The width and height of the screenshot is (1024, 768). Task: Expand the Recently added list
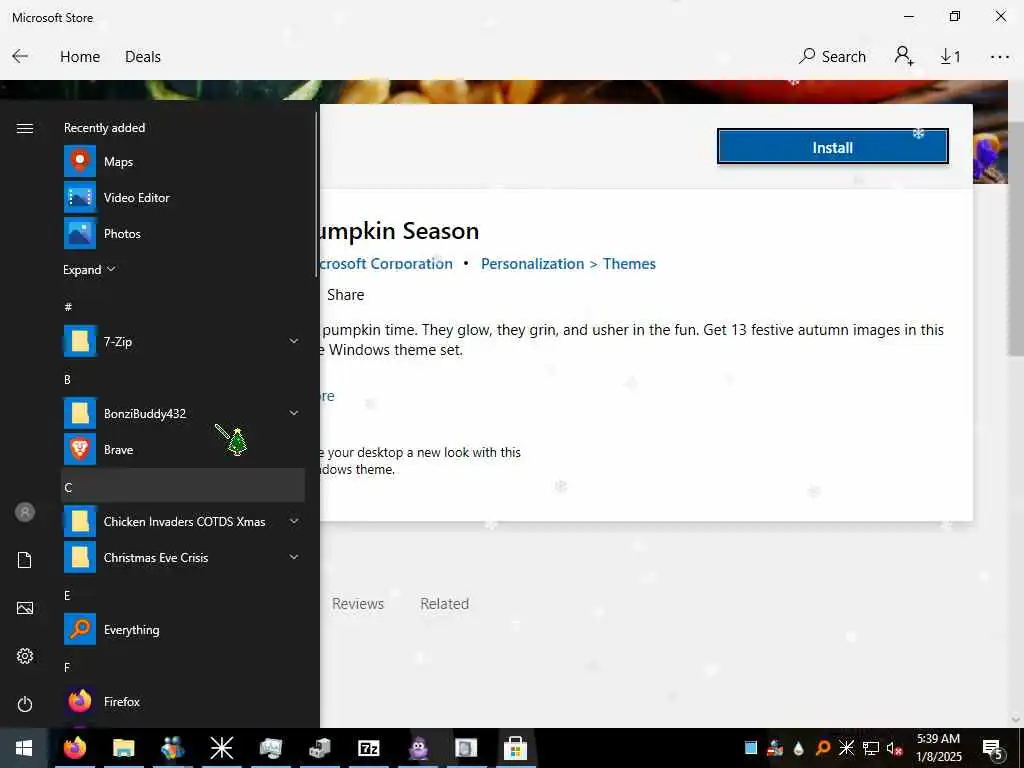[x=89, y=270]
